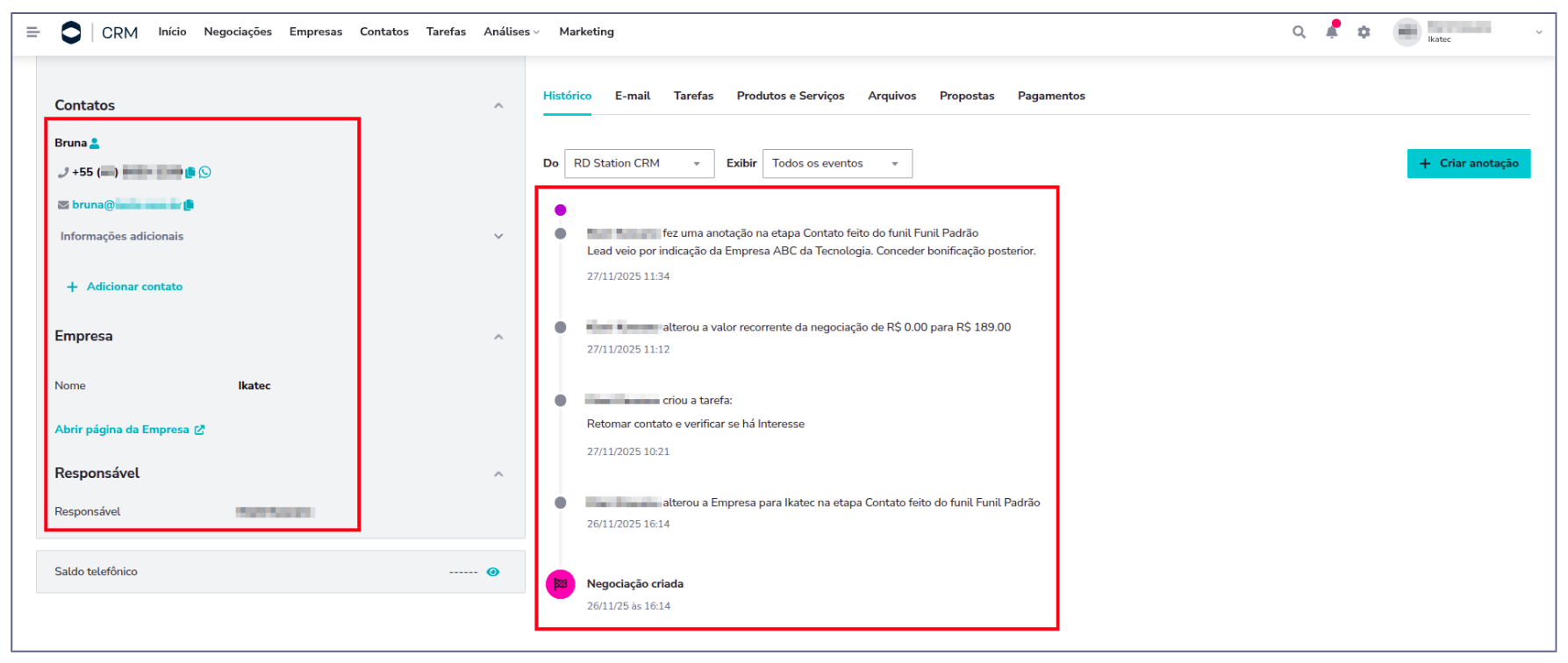Open the hamburger sidebar menu

coord(32,32)
